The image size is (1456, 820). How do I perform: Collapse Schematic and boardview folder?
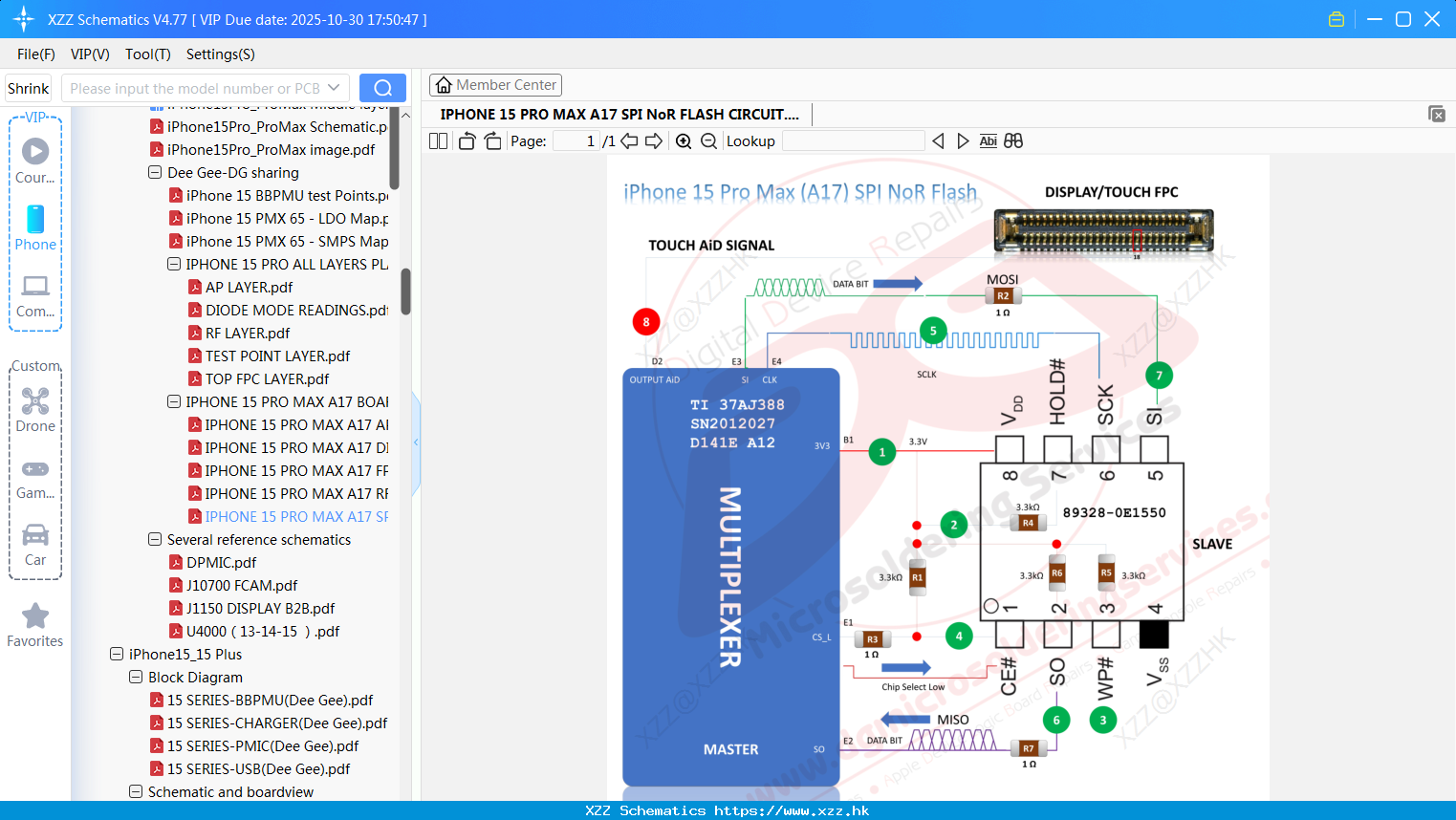tap(136, 792)
